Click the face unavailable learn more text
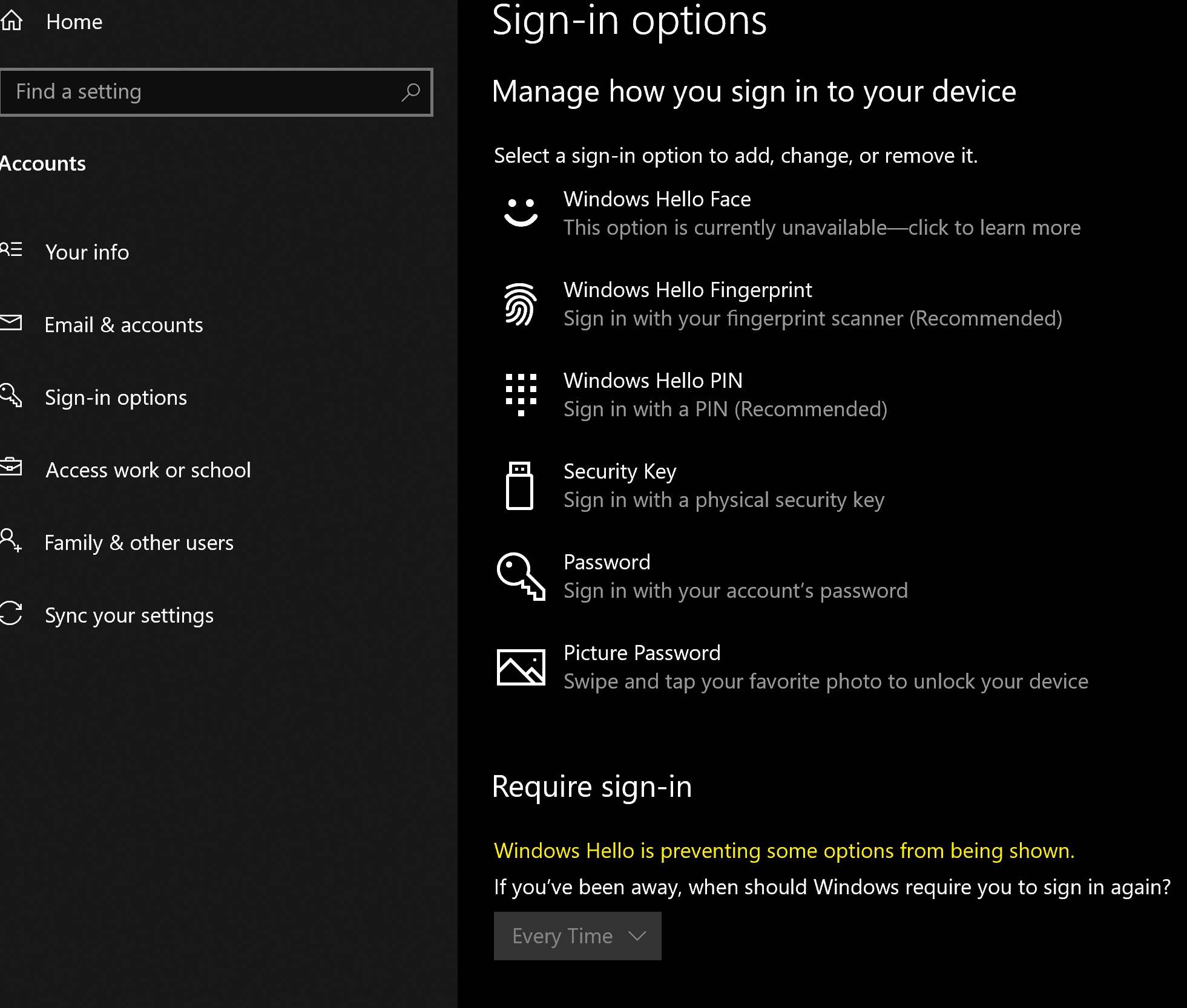 [x=821, y=228]
